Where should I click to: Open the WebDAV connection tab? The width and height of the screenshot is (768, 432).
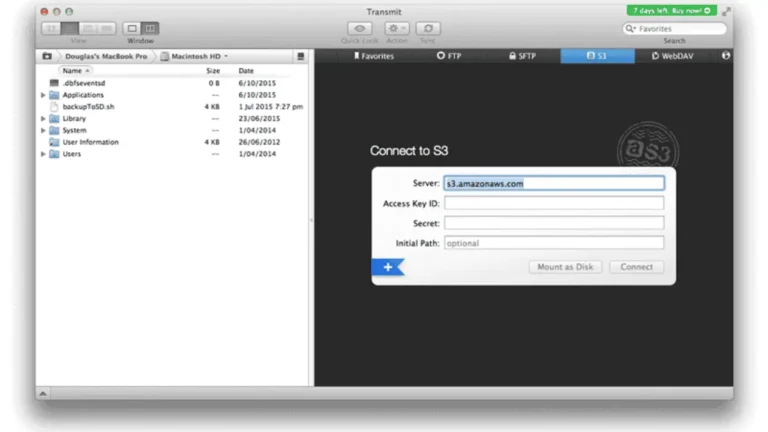pyautogui.click(x=672, y=56)
